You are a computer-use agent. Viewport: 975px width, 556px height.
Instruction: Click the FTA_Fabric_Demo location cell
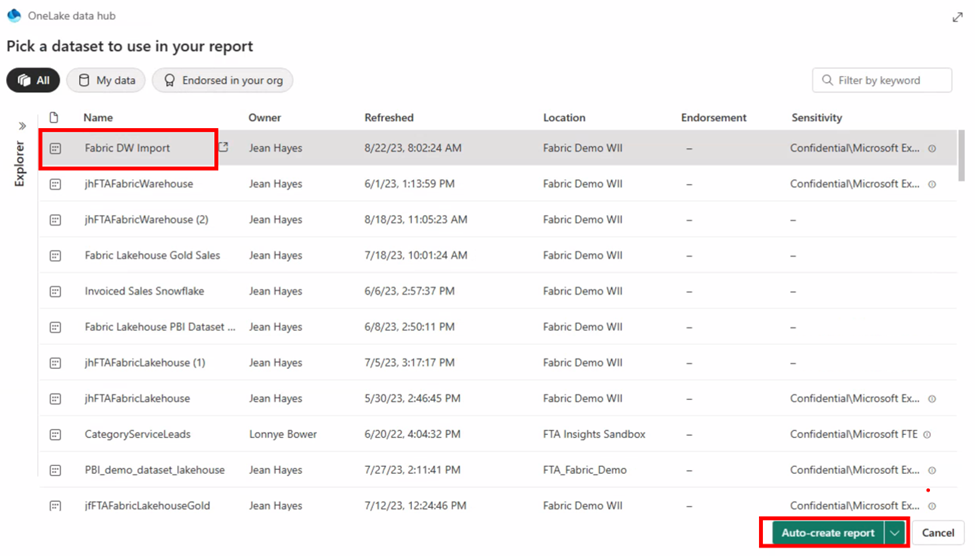(x=585, y=470)
